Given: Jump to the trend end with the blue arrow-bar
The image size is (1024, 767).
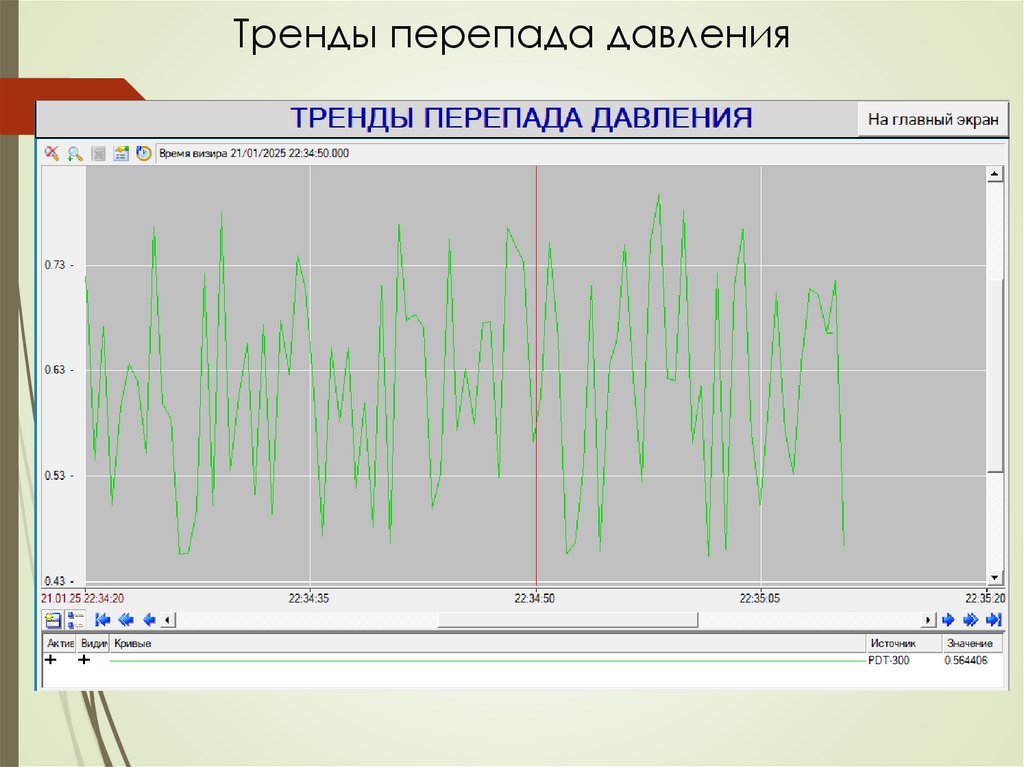Looking at the screenshot, I should click(x=993, y=619).
